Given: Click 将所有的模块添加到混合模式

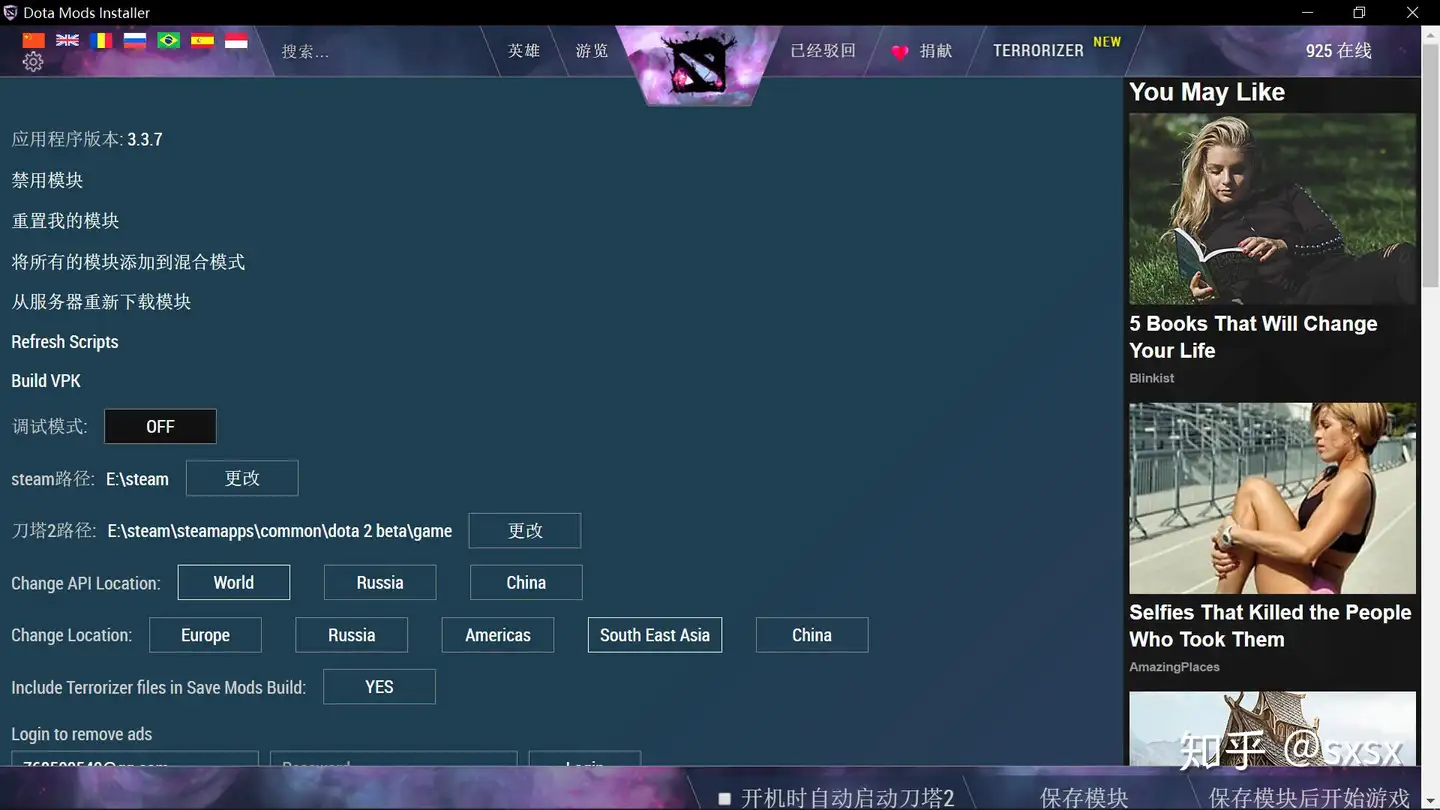Looking at the screenshot, I should pyautogui.click(x=128, y=262).
